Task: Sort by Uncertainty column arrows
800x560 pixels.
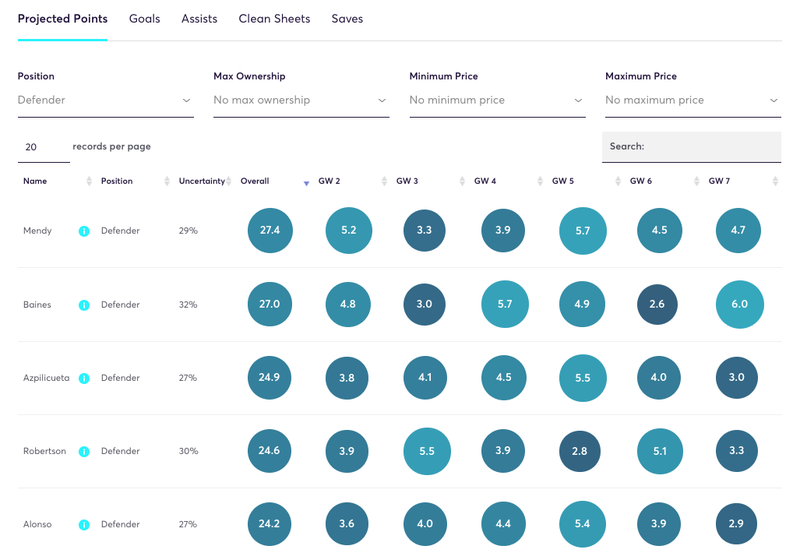Action: pyautogui.click(x=229, y=181)
